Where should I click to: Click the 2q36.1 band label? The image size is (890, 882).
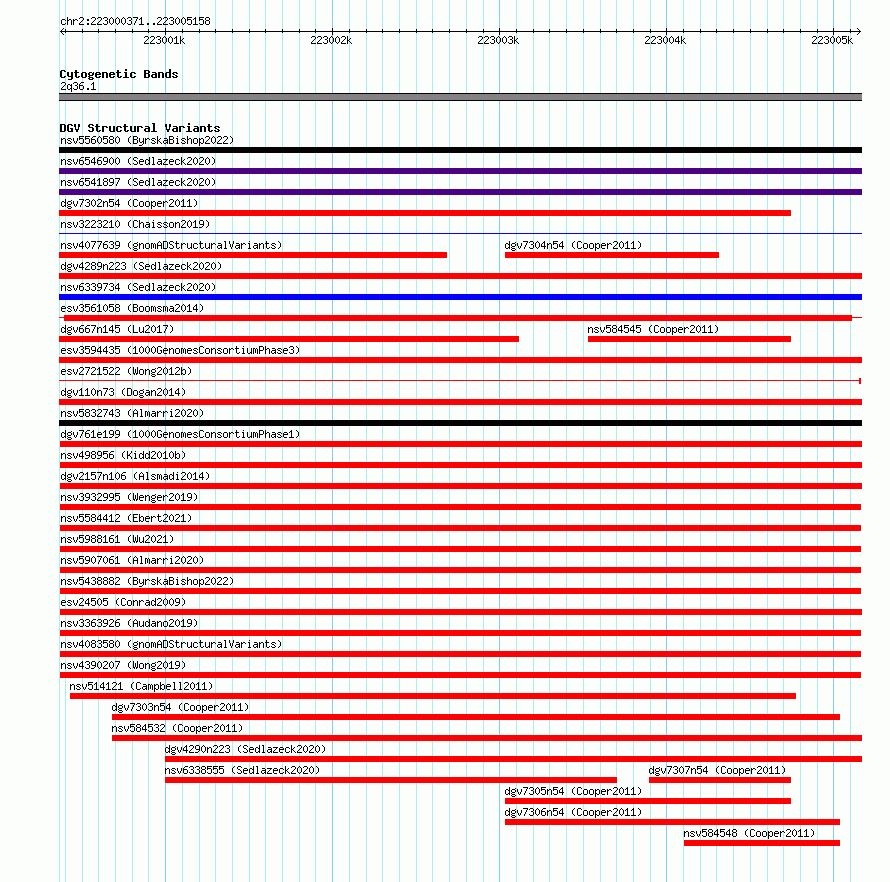78,86
